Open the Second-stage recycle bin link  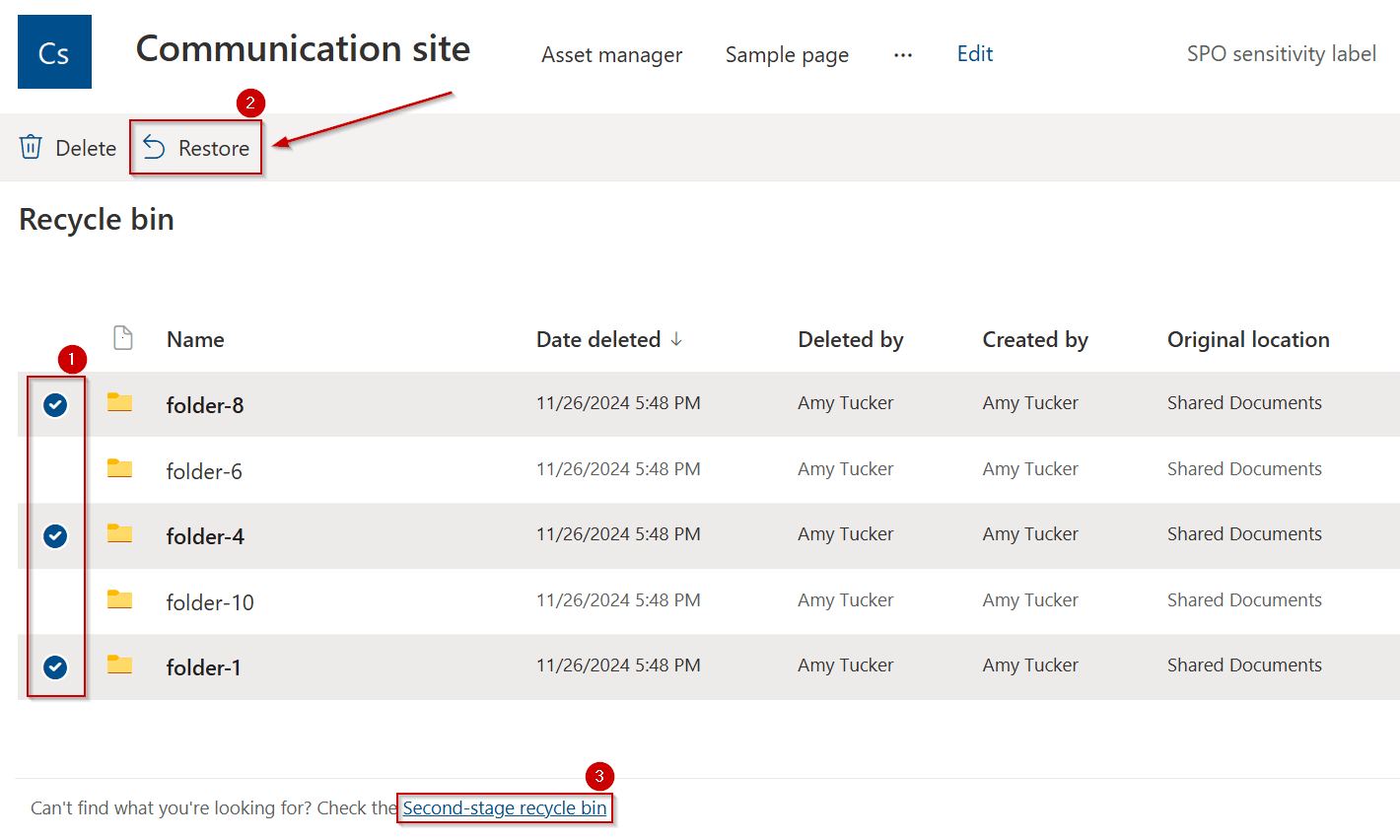click(504, 807)
